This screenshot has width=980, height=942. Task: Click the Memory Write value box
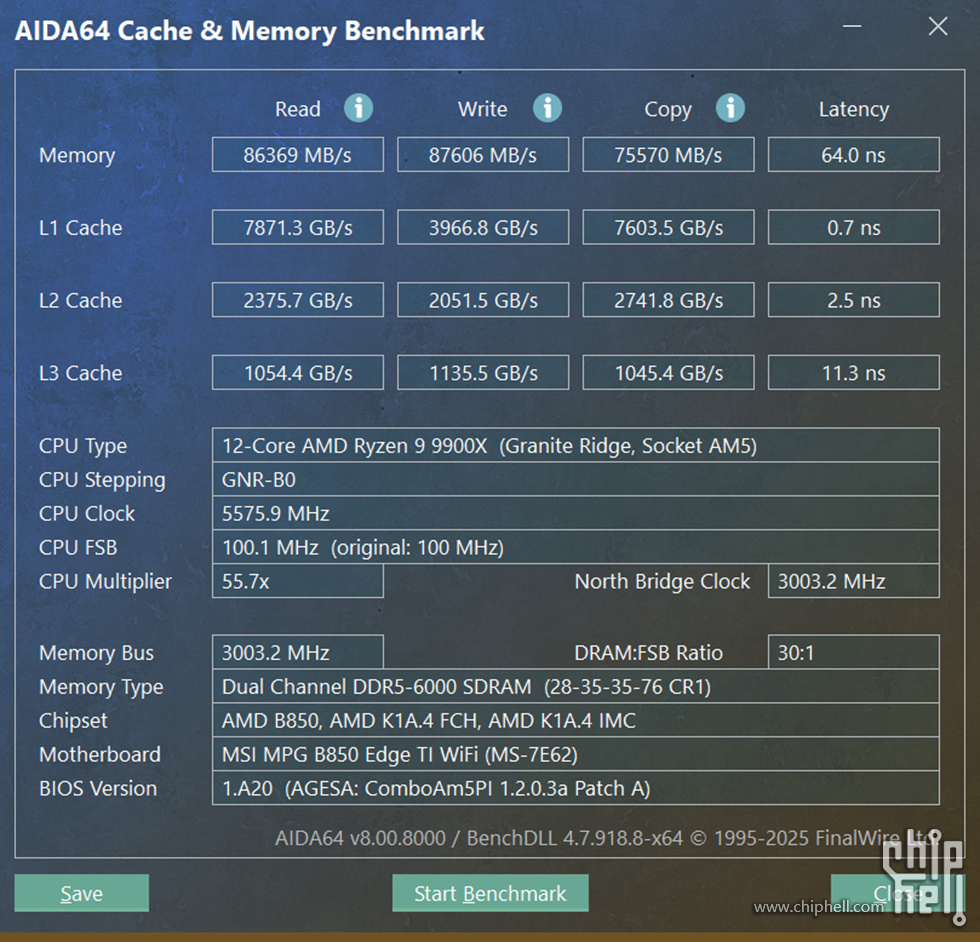click(x=483, y=155)
